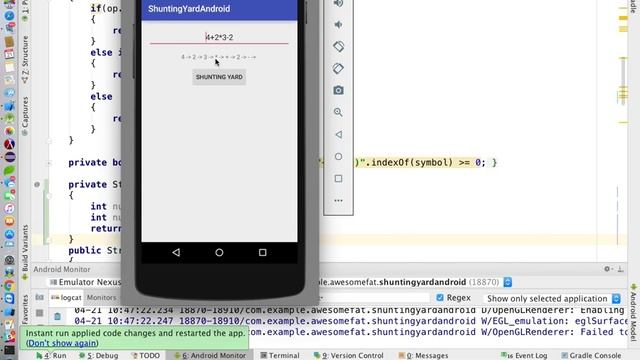Open App Store from the Dock
Viewport: 640px width, 360px height.
tap(9, 234)
